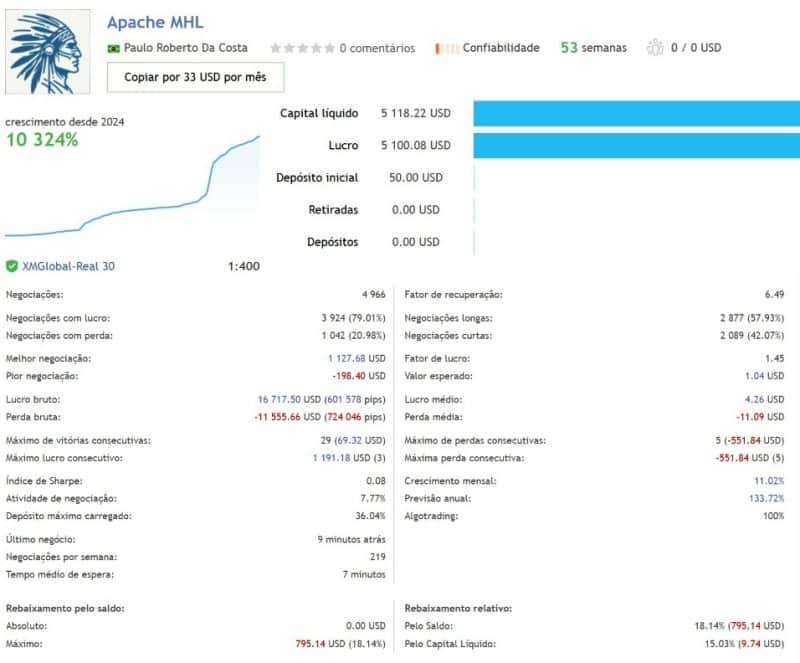The width and height of the screenshot is (800, 663).
Task: Open the 0 comentários link
Action: point(376,47)
